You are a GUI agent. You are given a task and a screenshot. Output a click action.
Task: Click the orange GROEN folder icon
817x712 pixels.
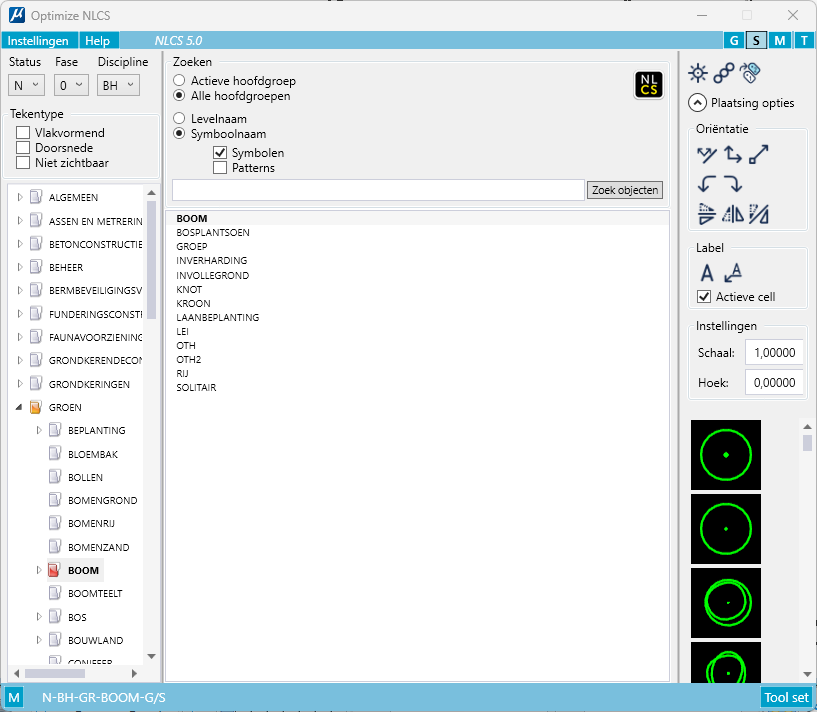(35, 407)
